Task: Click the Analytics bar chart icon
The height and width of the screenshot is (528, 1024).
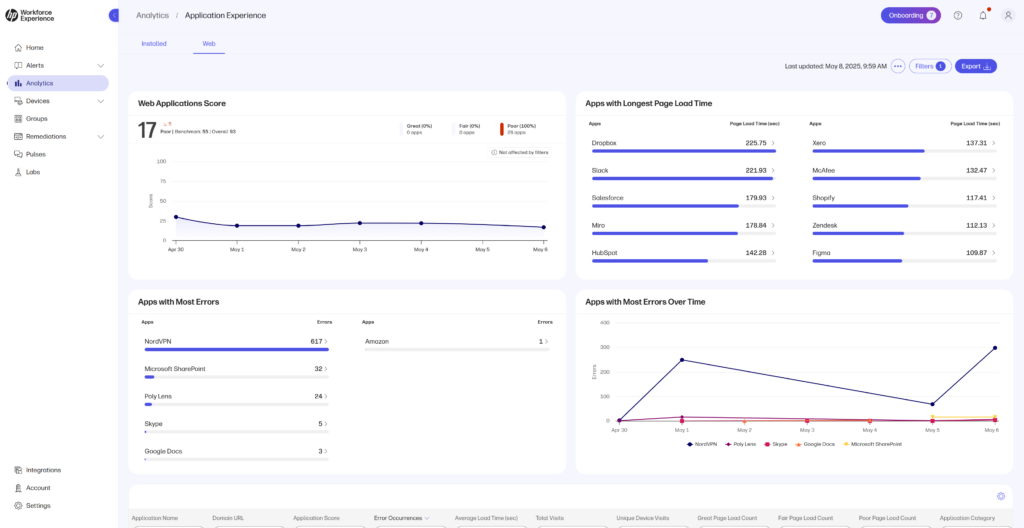Action: tap(18, 83)
